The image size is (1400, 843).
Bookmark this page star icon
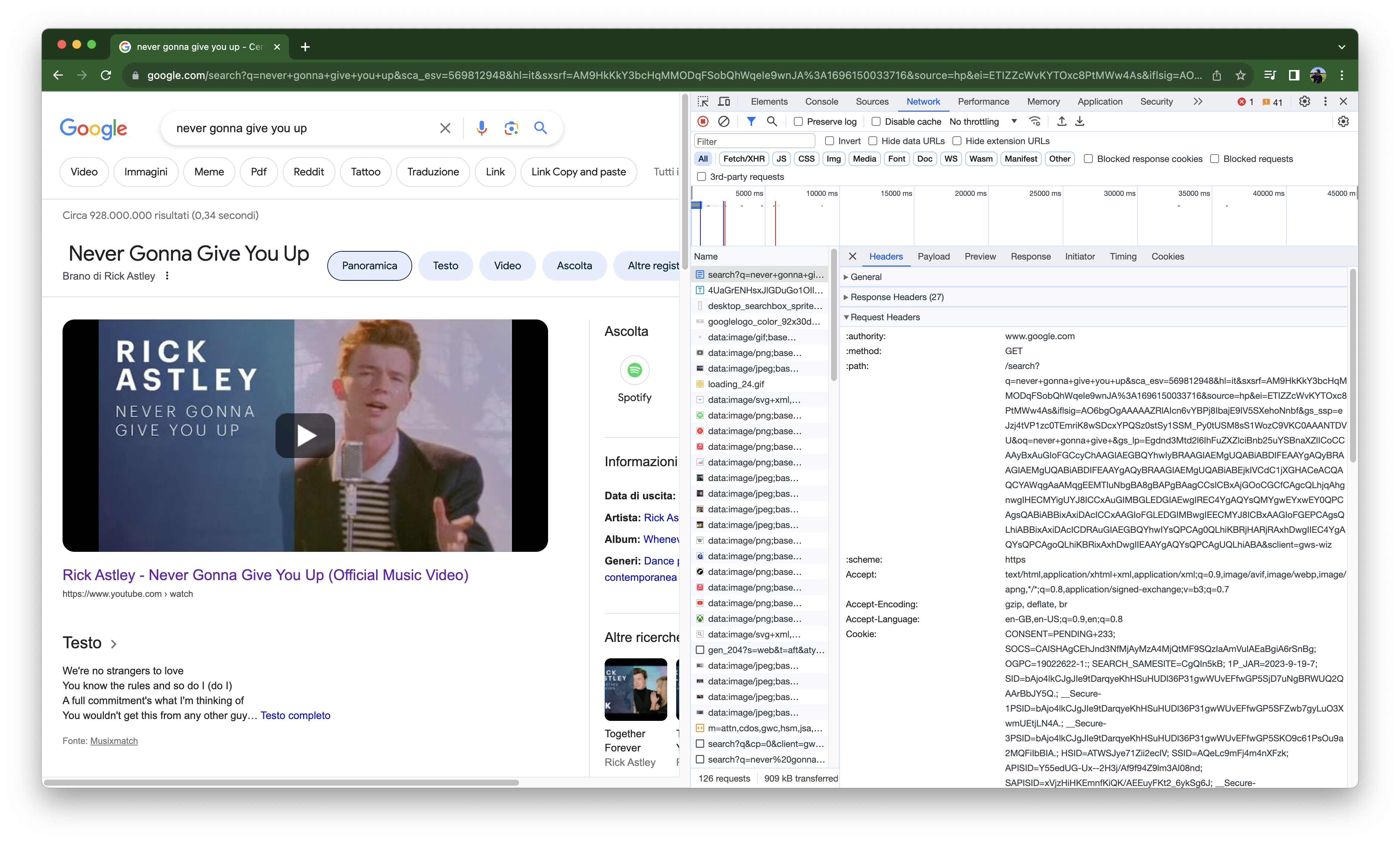coord(1240,76)
